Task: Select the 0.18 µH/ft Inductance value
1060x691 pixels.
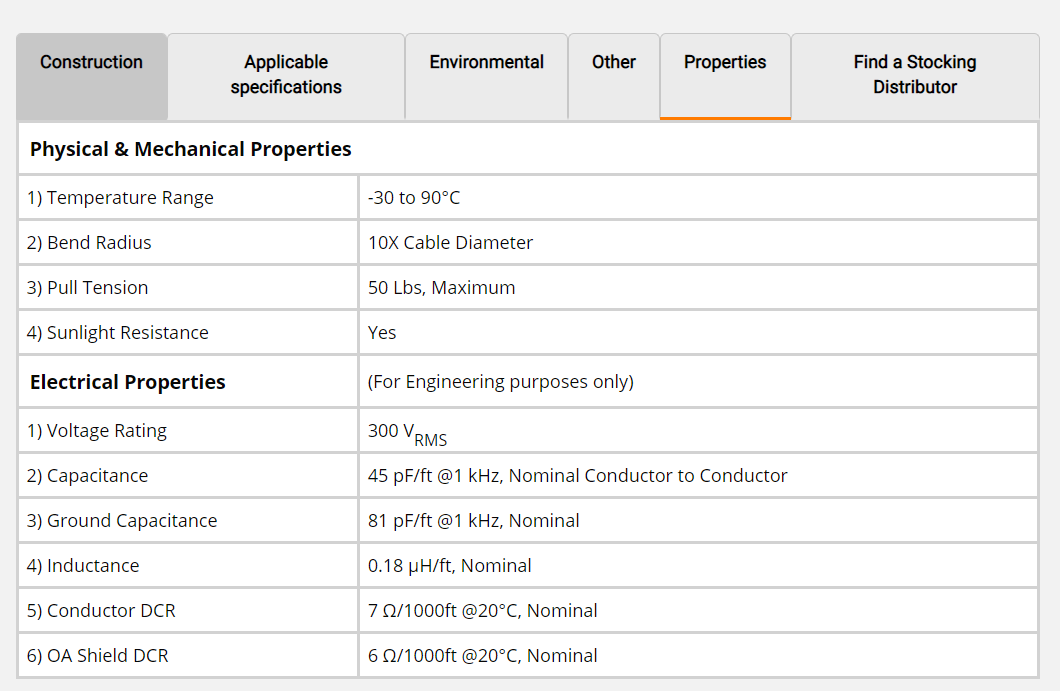Action: tap(449, 566)
